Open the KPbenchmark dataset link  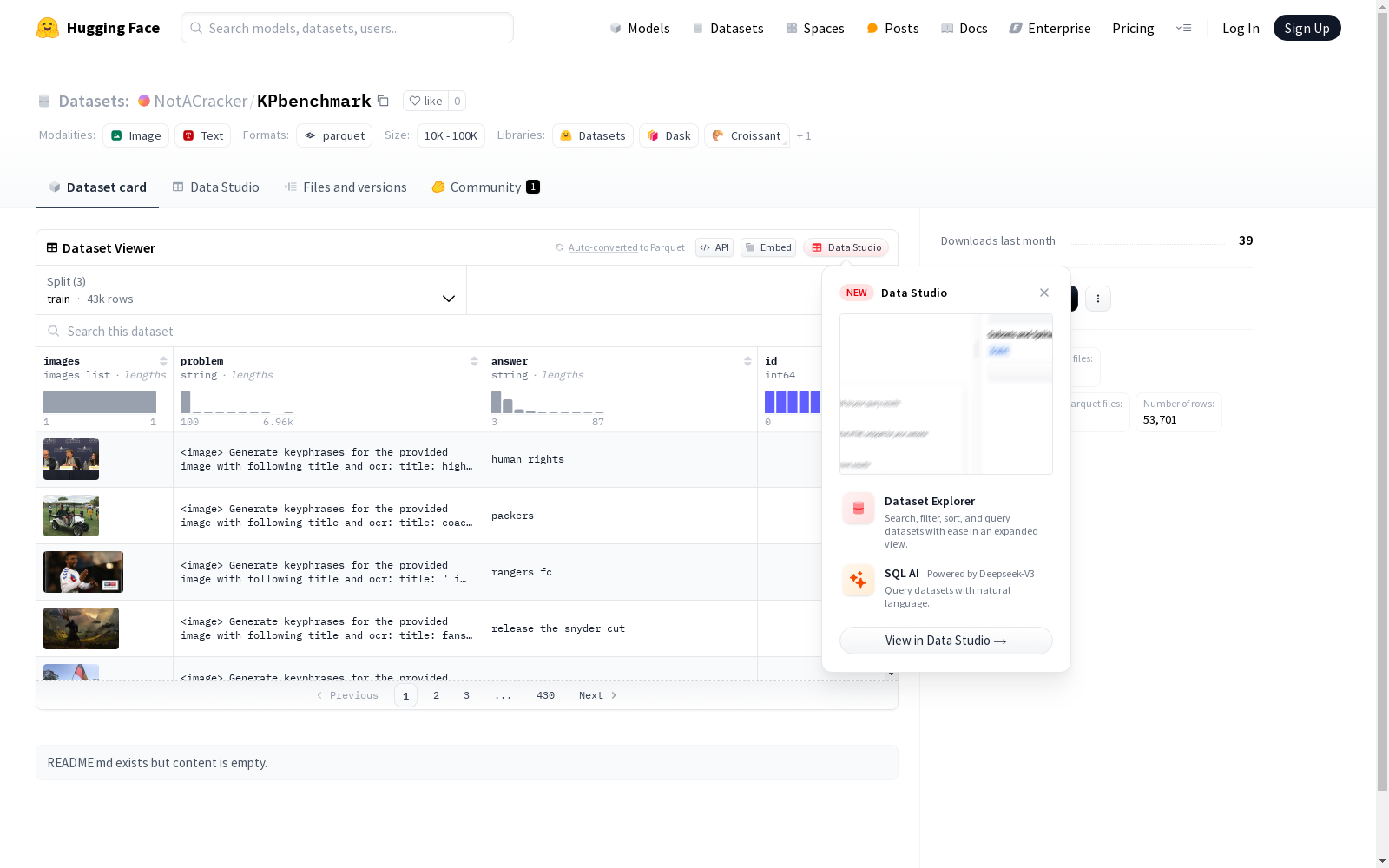coord(314,101)
